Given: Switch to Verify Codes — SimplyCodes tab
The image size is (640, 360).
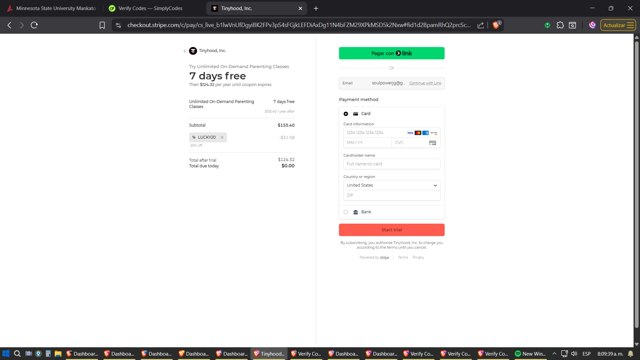Looking at the screenshot, I should click(151, 8).
